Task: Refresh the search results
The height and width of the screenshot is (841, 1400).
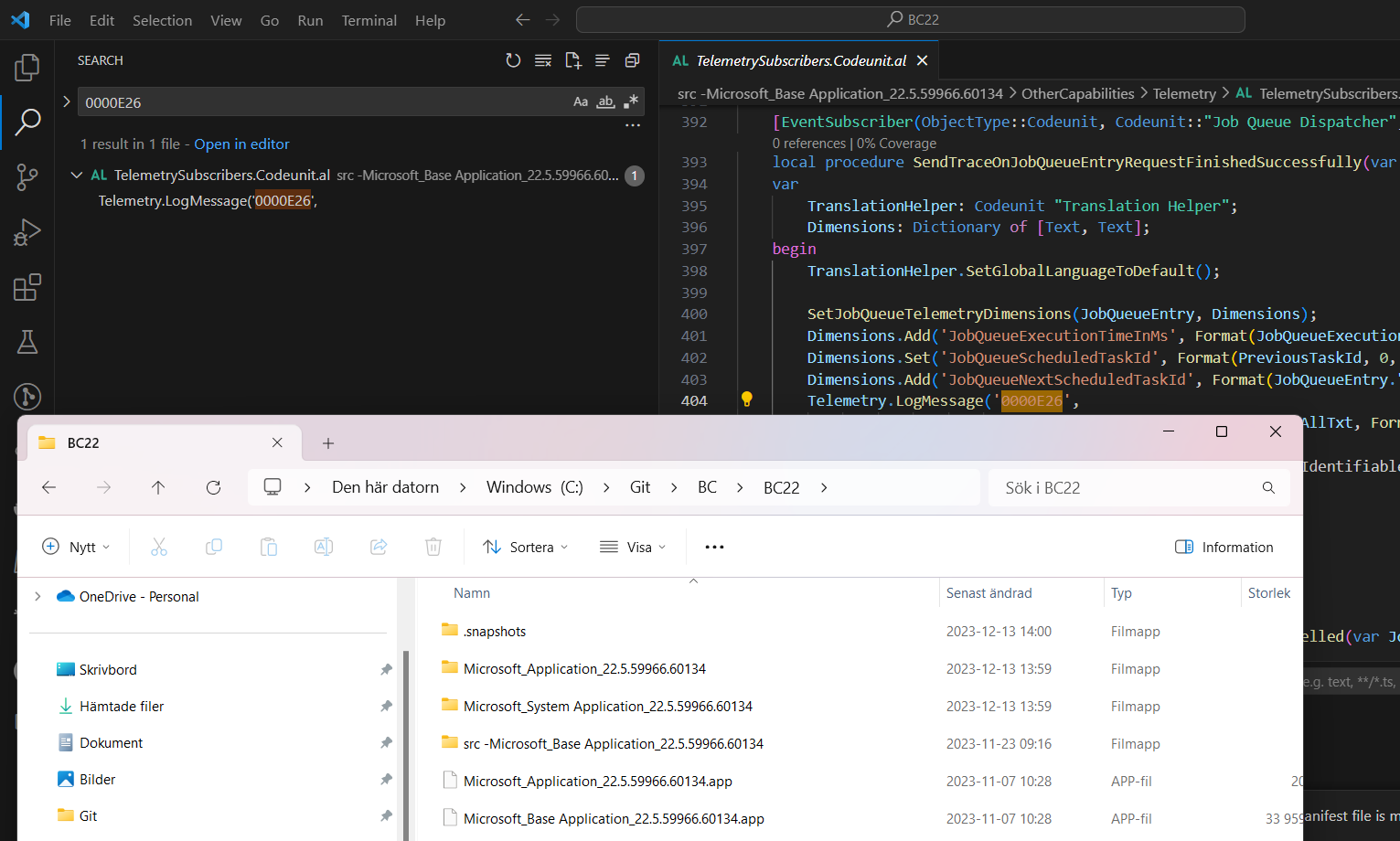Action: click(513, 60)
